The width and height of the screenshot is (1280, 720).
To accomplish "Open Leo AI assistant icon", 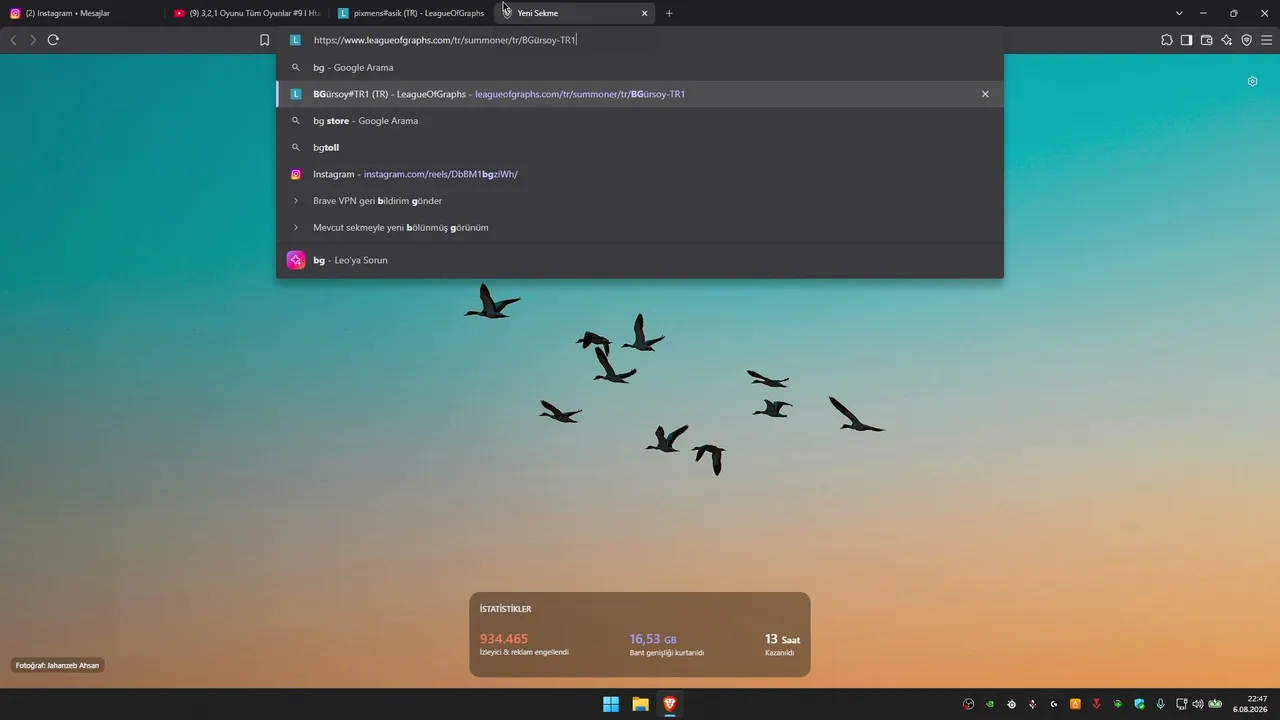I will tap(1226, 40).
